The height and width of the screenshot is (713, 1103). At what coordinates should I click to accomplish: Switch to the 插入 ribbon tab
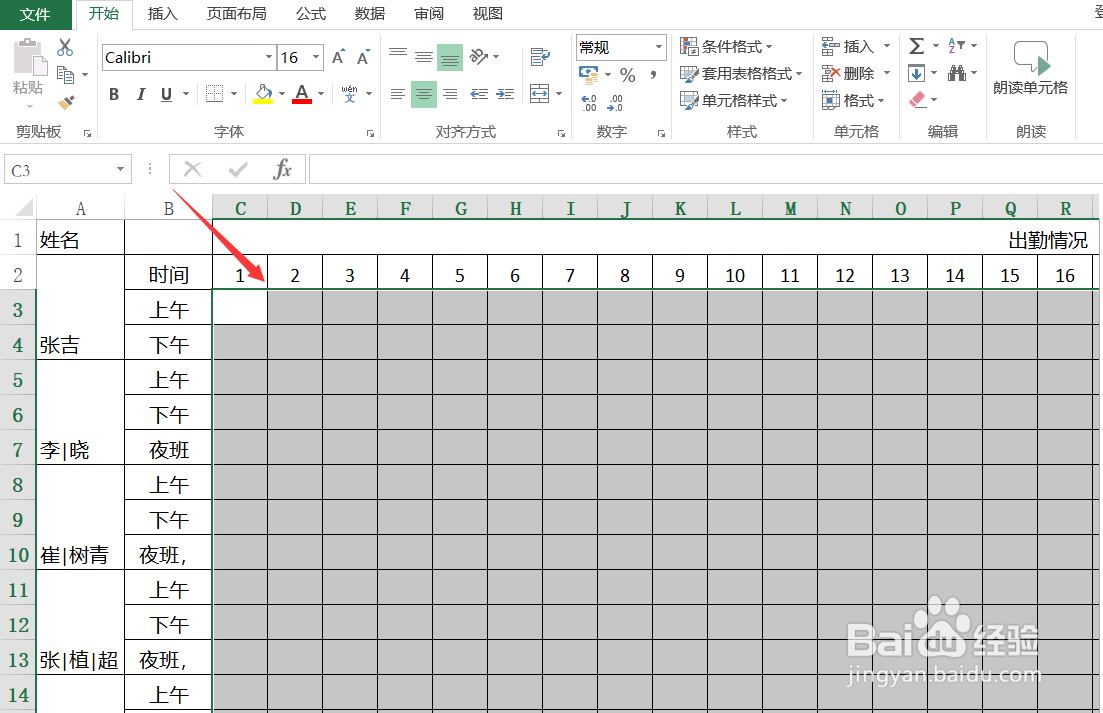[162, 14]
